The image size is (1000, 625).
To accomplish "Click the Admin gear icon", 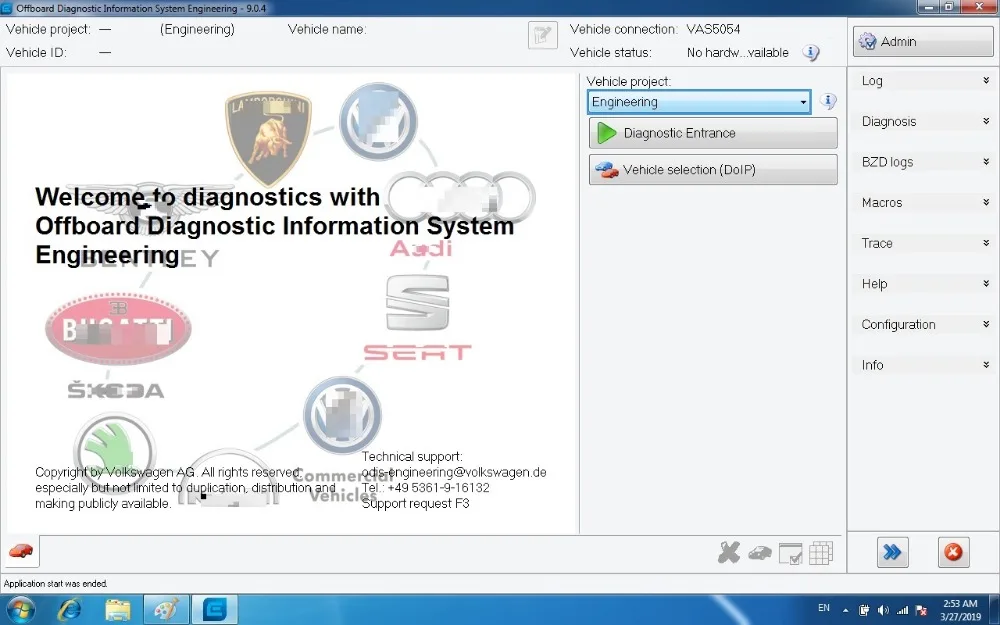I will click(x=867, y=41).
